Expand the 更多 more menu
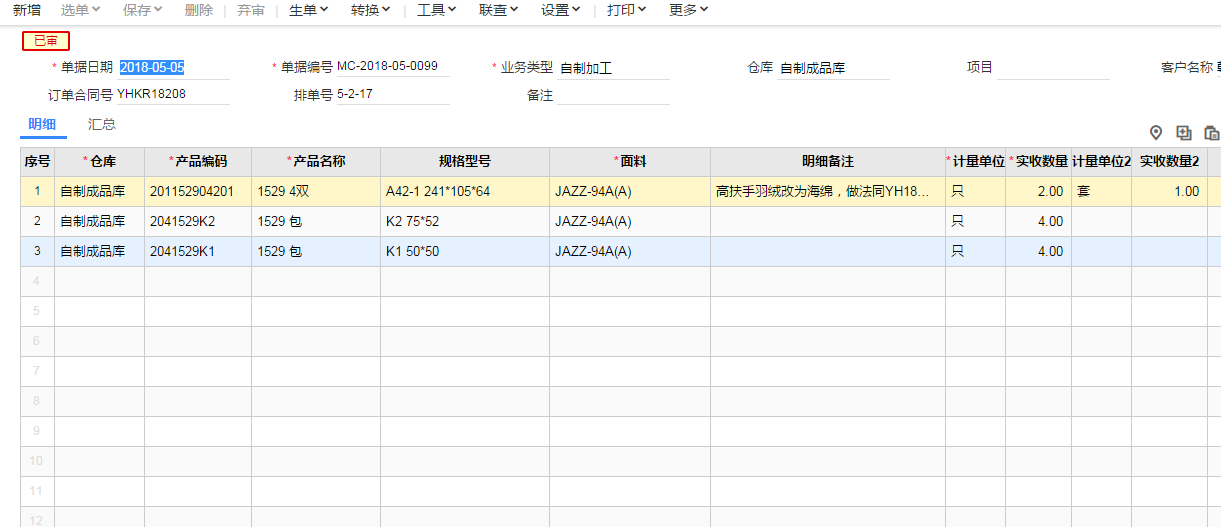The height and width of the screenshot is (527, 1221). coord(688,10)
